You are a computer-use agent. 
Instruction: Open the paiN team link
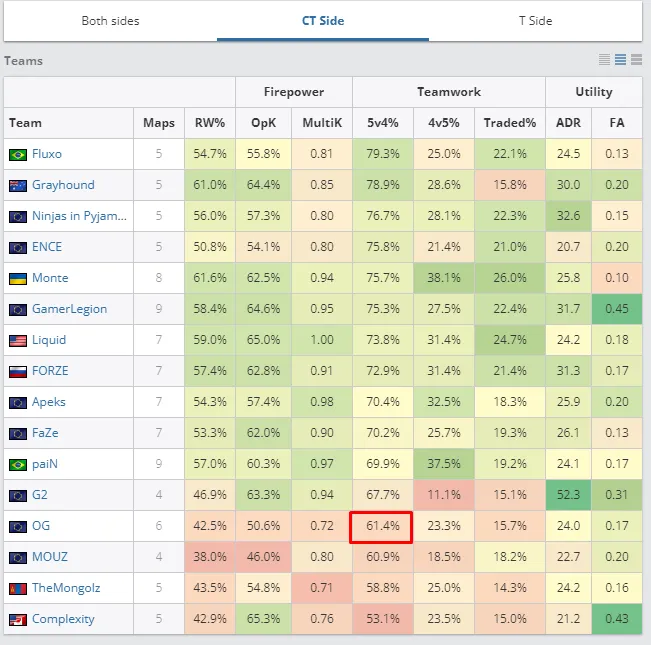(45, 464)
